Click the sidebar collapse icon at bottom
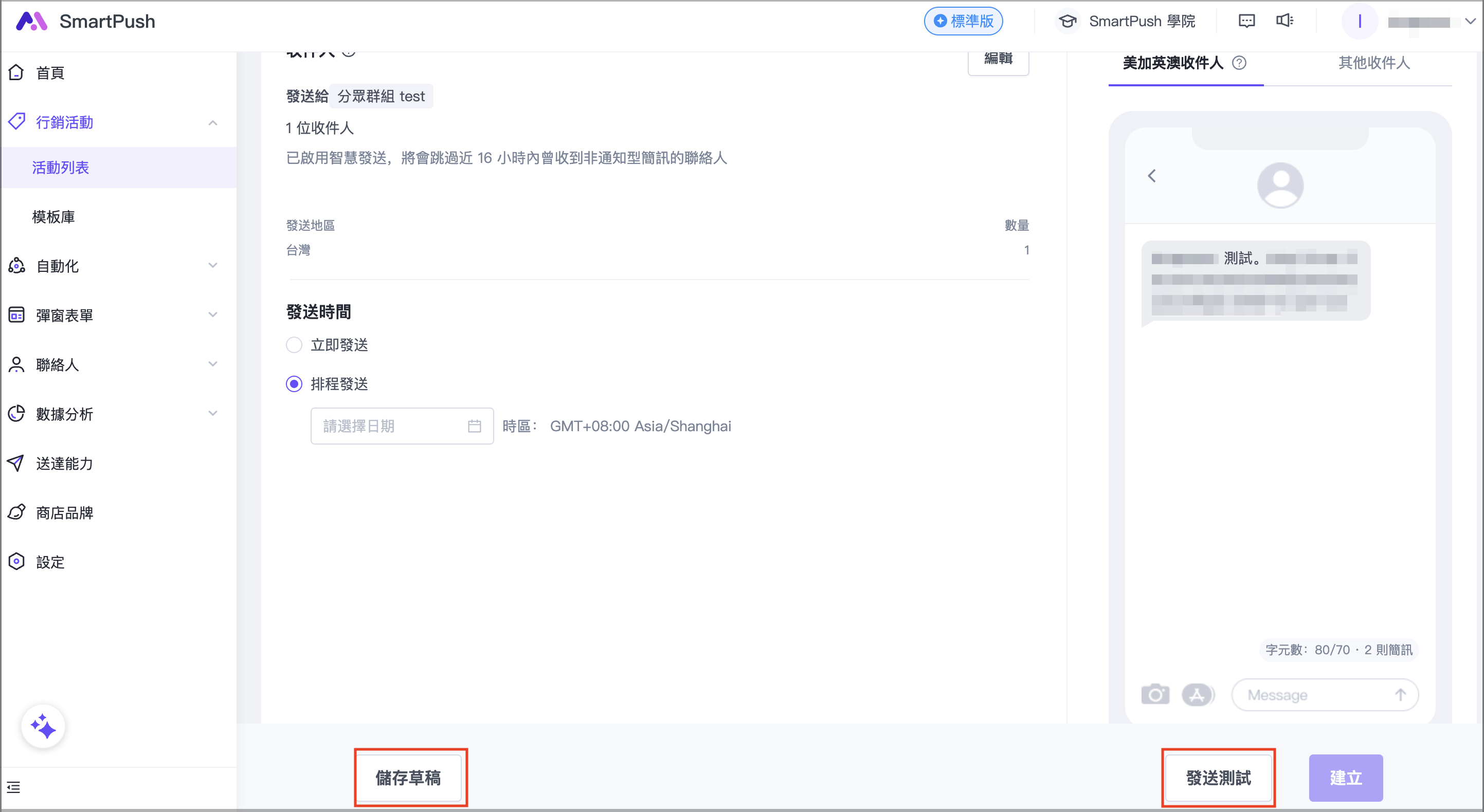This screenshot has width=1484, height=812. [x=14, y=787]
